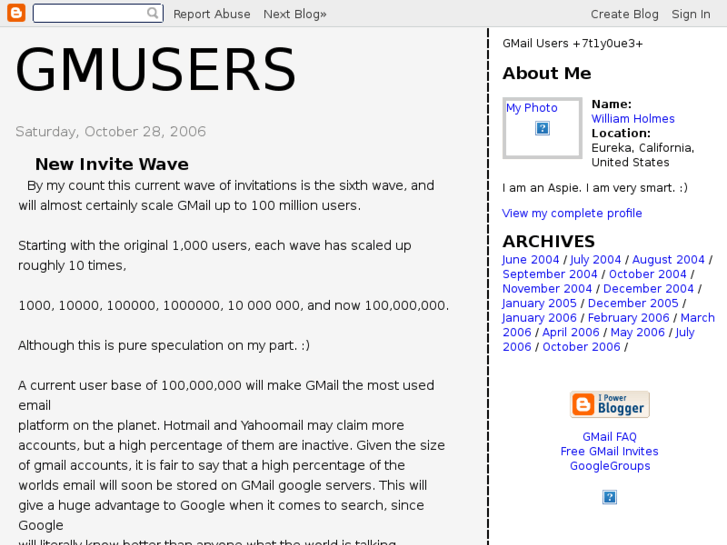727x545 pixels.
Task: Click the About Me heading
Action: coord(547,73)
